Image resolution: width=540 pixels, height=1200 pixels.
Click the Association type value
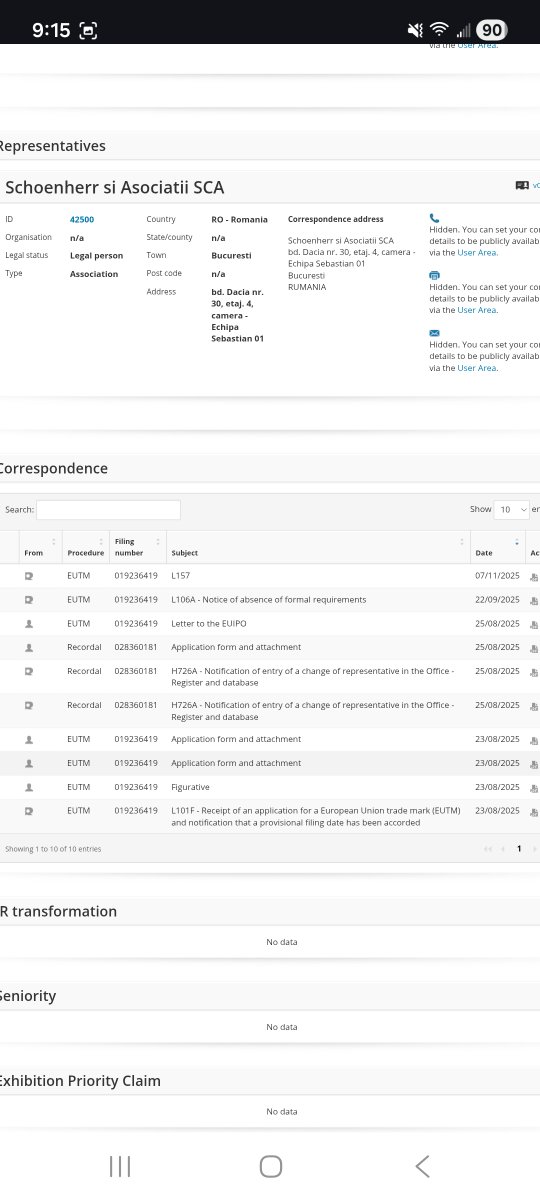(x=94, y=274)
